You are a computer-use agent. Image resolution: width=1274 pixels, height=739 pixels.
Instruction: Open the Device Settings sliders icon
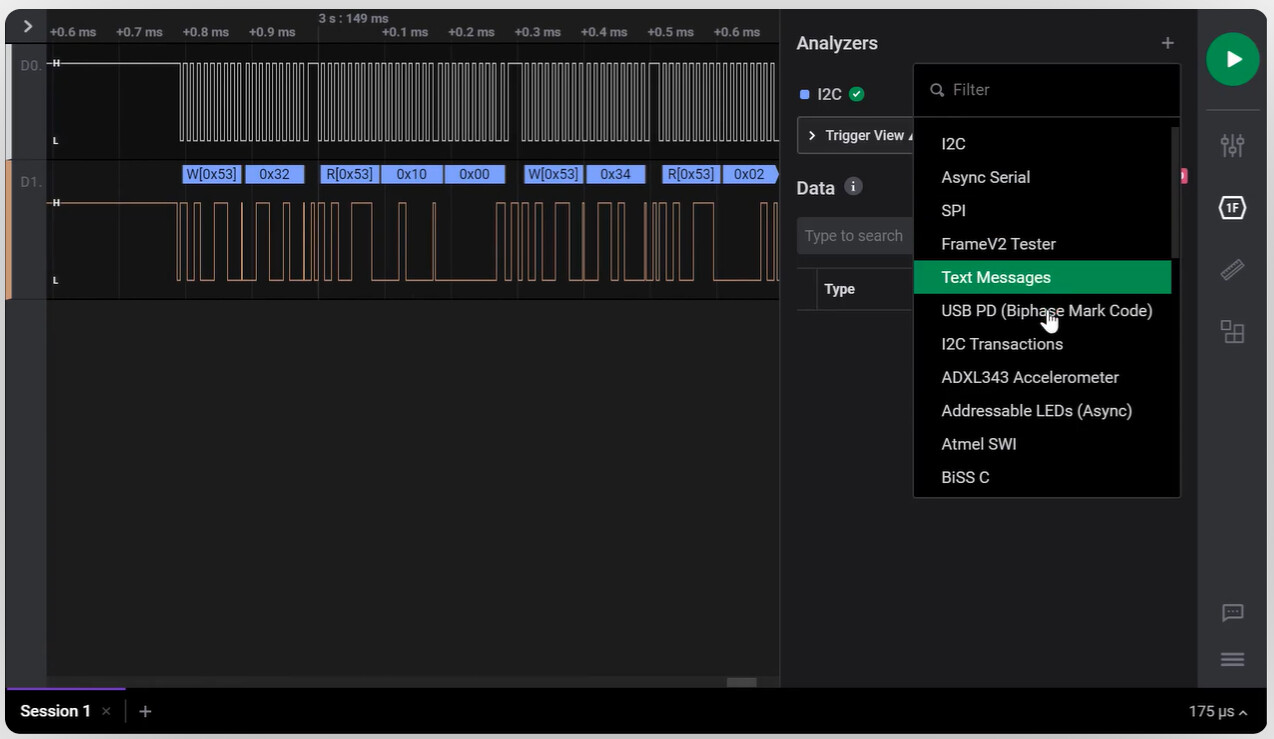pyautogui.click(x=1232, y=145)
